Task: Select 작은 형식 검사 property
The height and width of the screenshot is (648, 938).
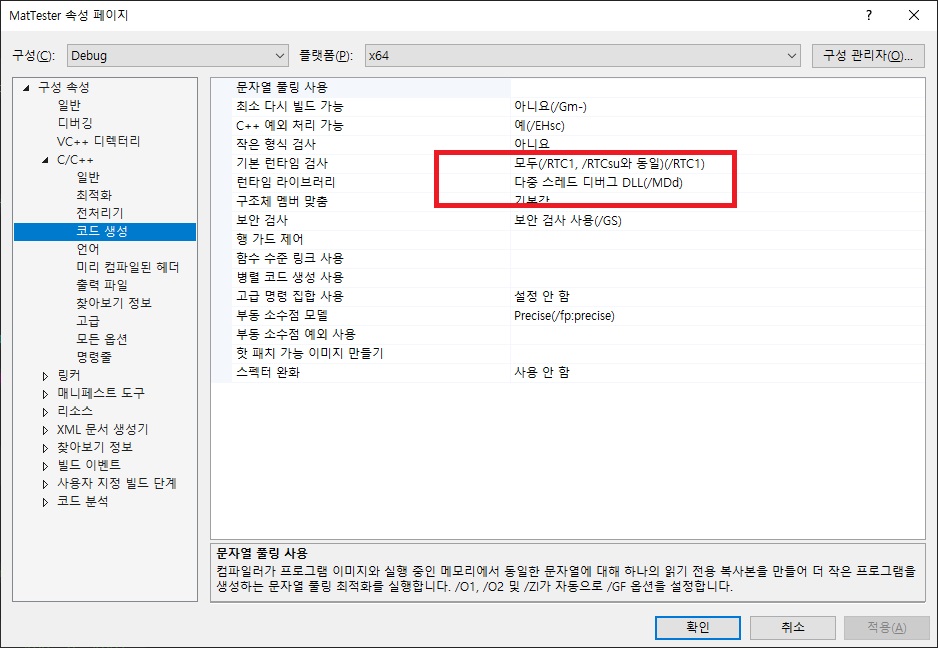Action: click(x=276, y=144)
